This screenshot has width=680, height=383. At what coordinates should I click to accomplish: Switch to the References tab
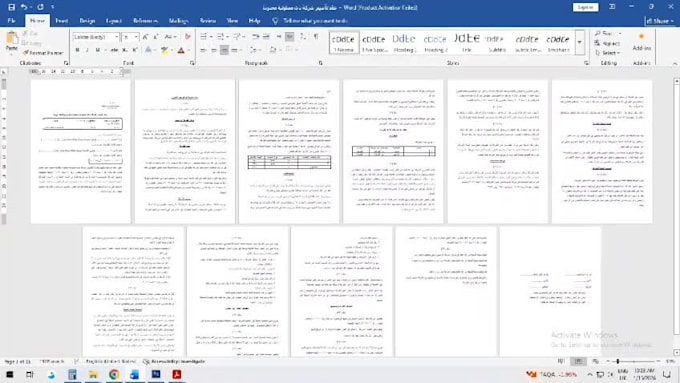point(145,20)
